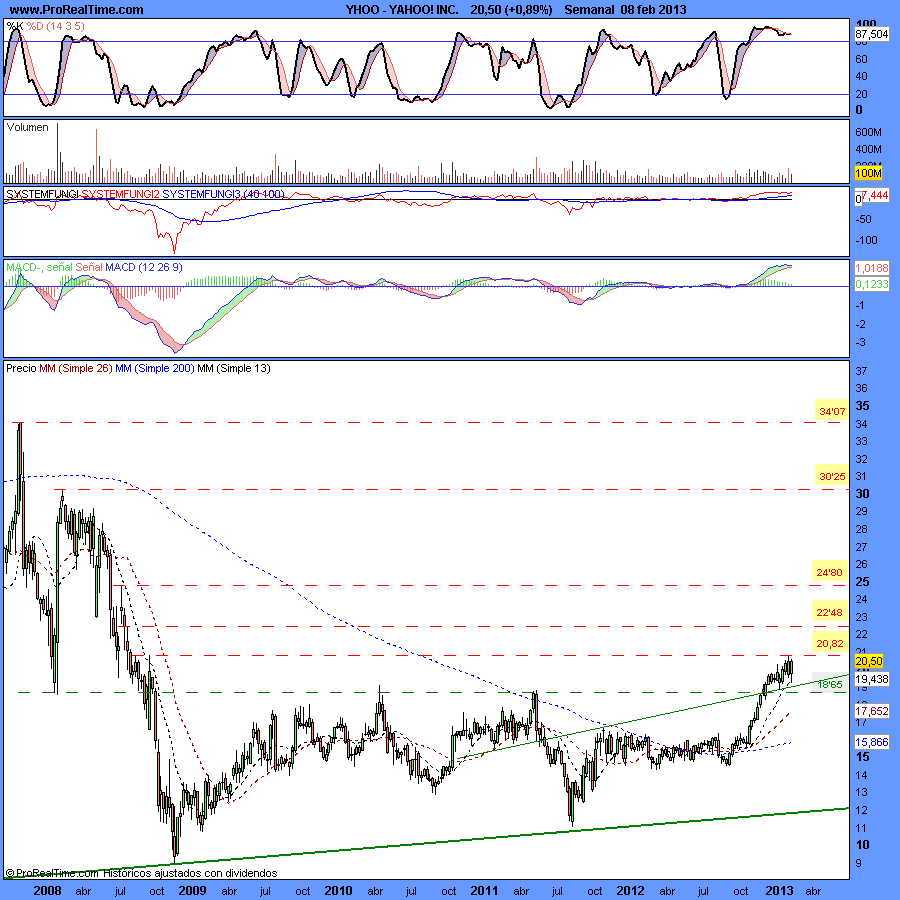Click the www.ProRealTime.com header text

[x=76, y=10]
